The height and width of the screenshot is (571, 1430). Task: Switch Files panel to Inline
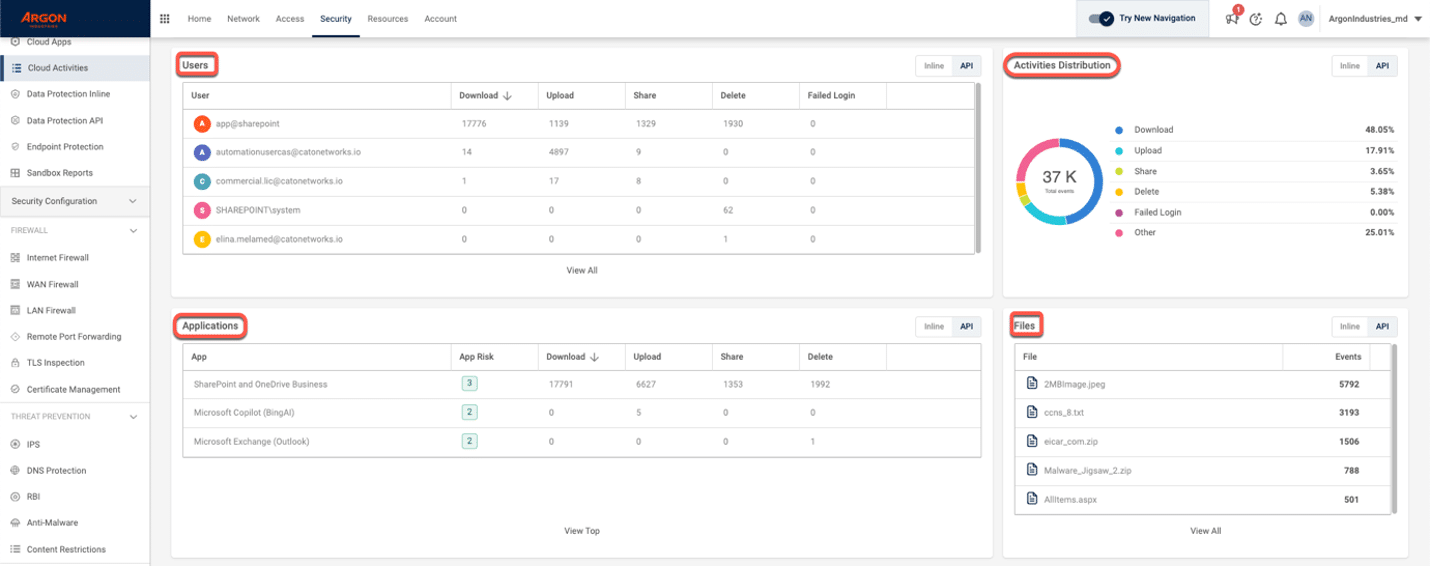tap(1350, 327)
